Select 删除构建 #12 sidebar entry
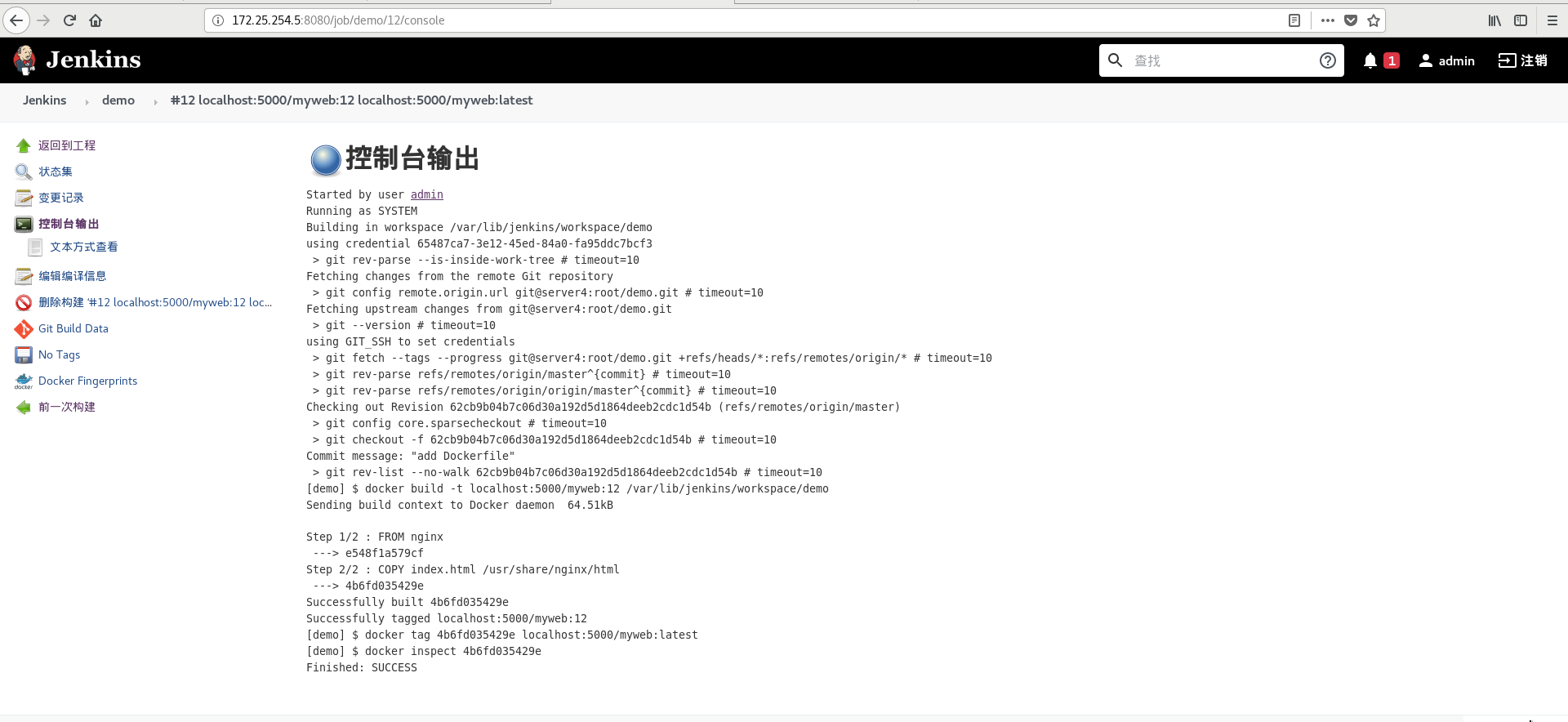The height and width of the screenshot is (722, 1568). tap(155, 302)
